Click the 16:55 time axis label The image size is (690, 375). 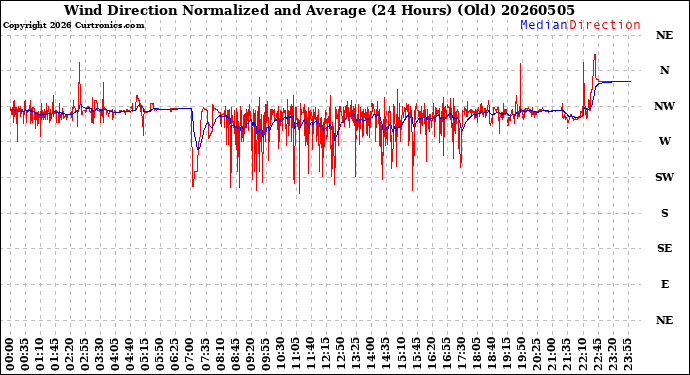click(x=446, y=354)
